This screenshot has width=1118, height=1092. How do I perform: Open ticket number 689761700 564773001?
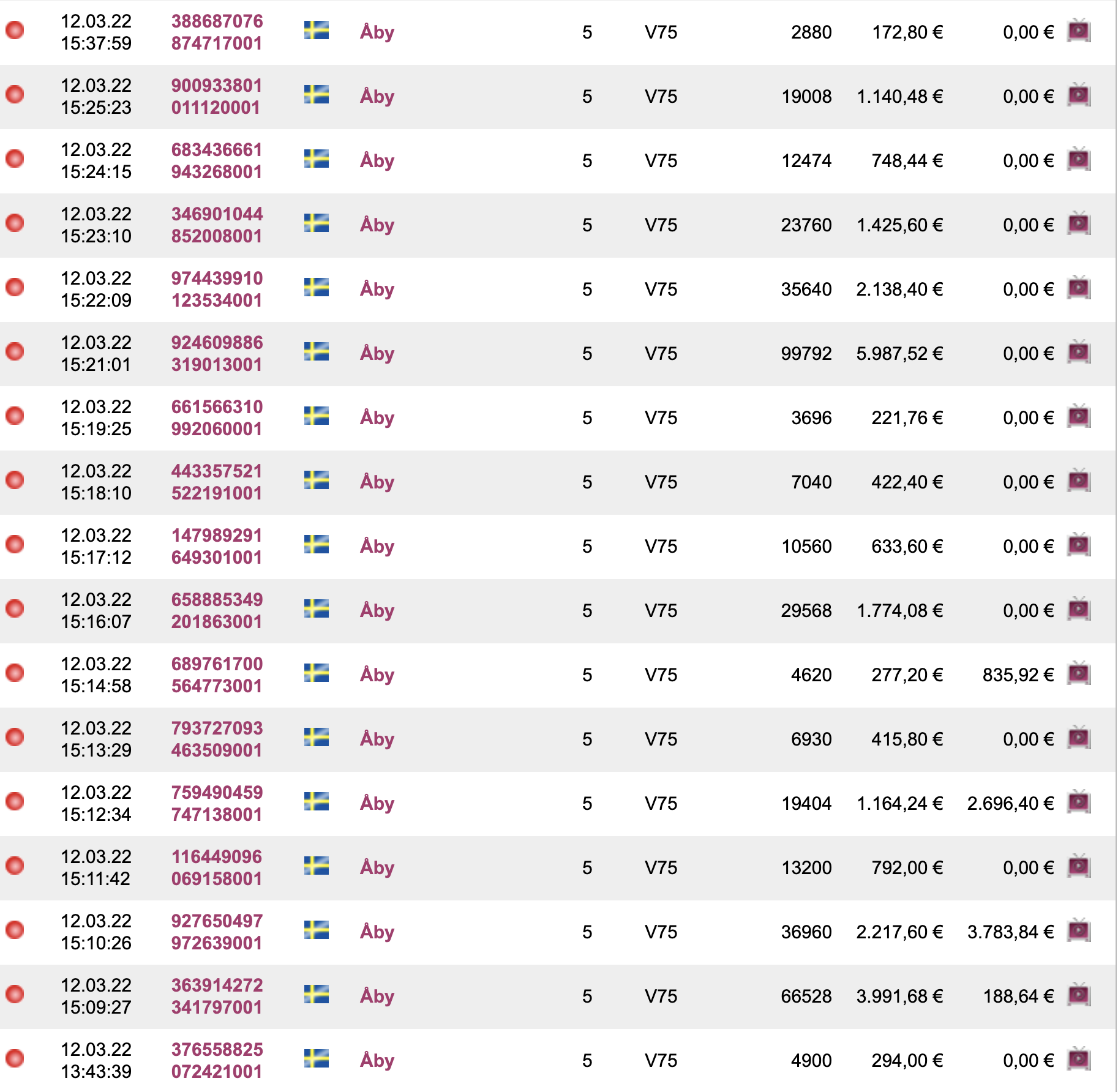click(x=217, y=675)
